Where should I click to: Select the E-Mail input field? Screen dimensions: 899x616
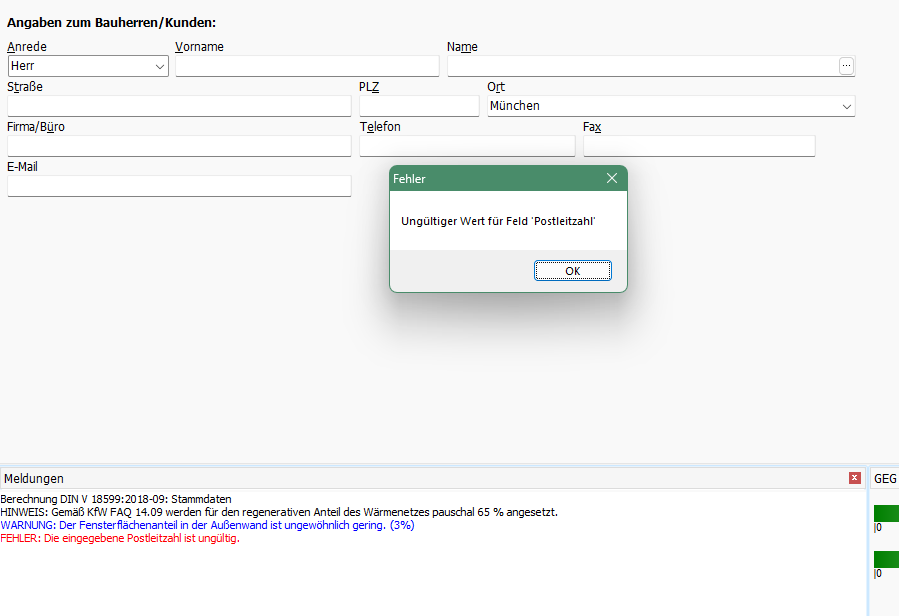click(179, 186)
